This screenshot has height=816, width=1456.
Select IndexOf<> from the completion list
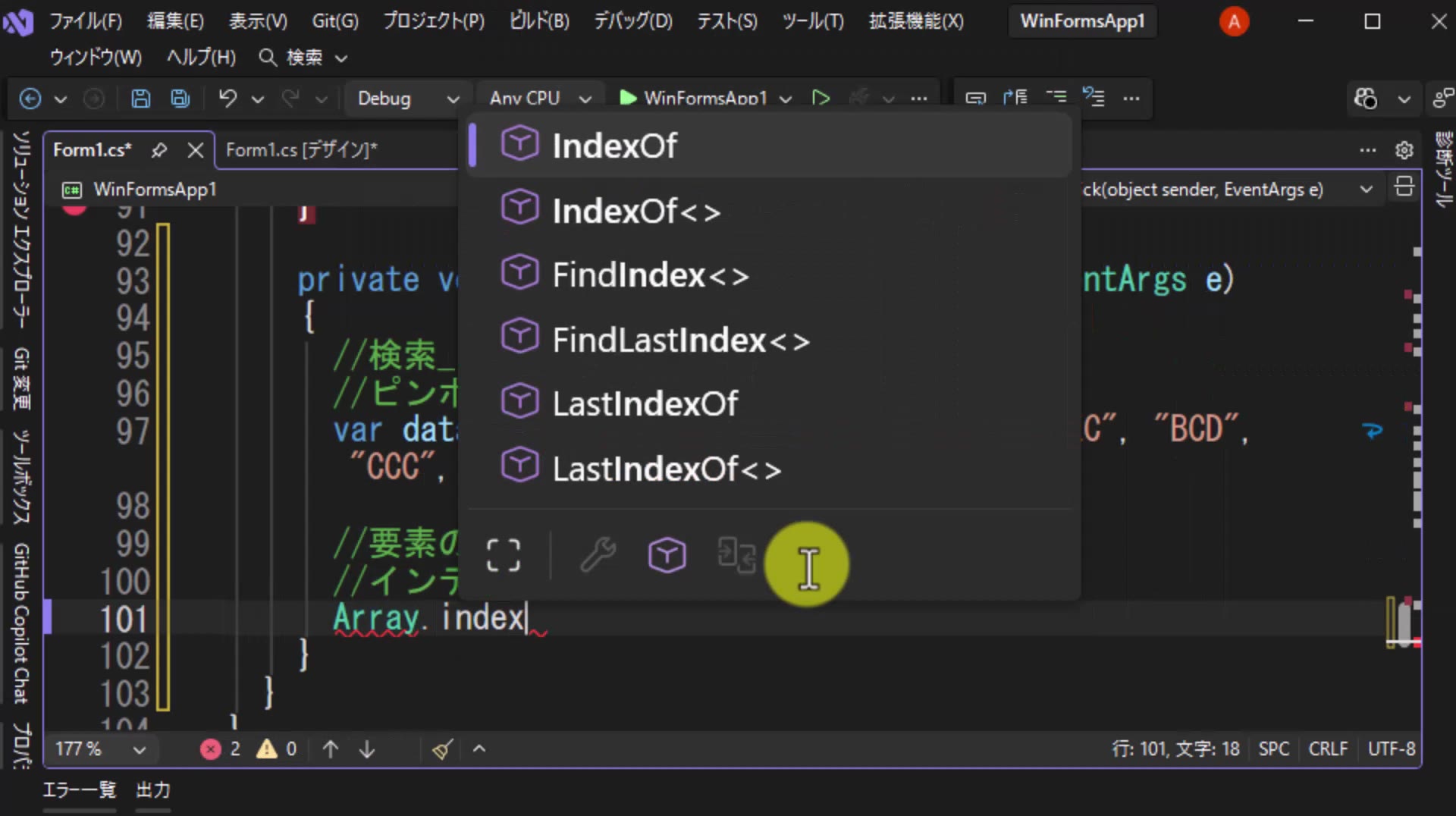click(769, 210)
